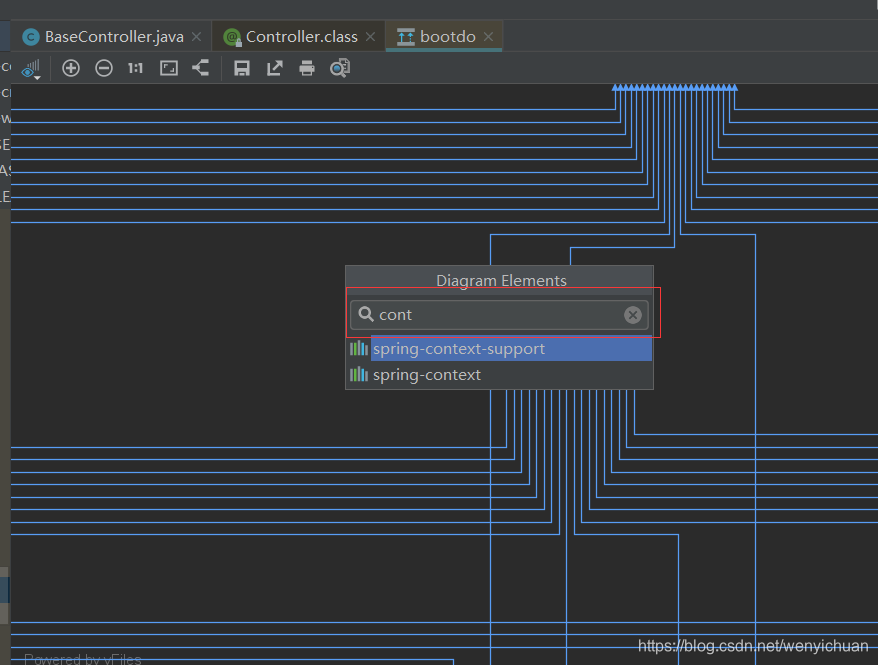Screen dimensions: 878x665
Task: Print the diagram
Action: click(x=307, y=68)
